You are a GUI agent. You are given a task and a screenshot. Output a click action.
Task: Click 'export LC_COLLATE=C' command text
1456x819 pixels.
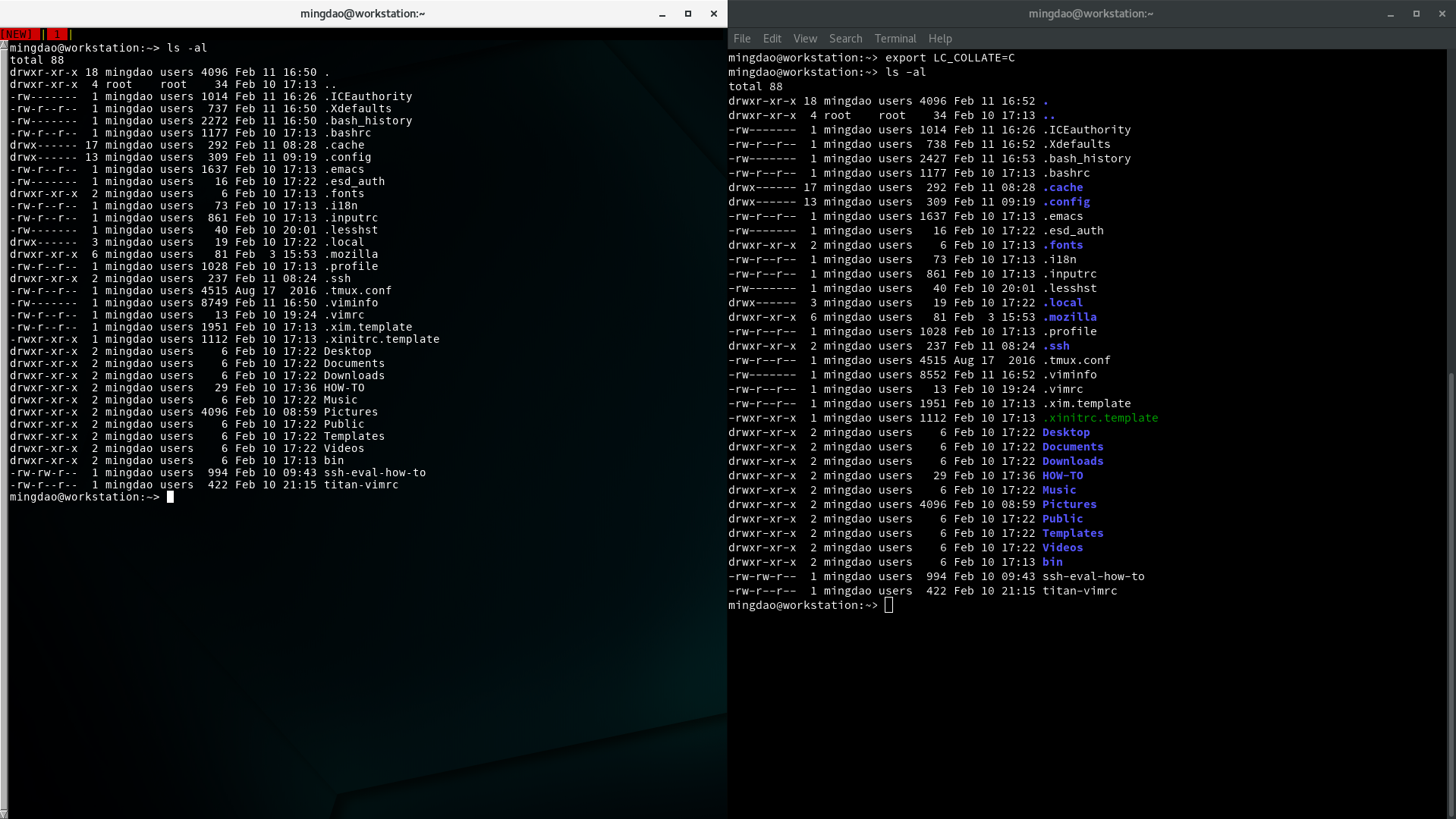tap(950, 58)
